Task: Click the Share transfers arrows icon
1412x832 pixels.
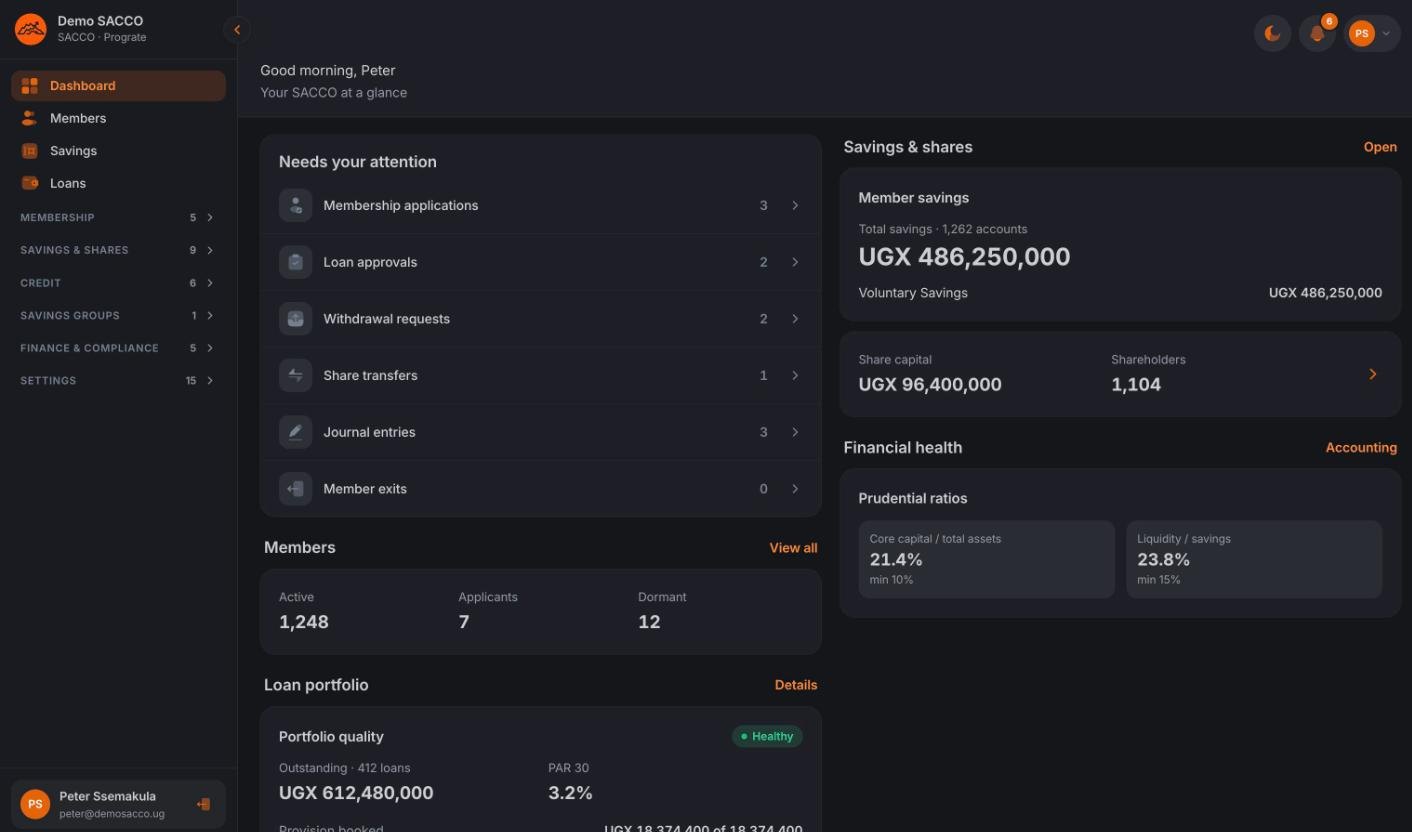Action: coord(295,375)
